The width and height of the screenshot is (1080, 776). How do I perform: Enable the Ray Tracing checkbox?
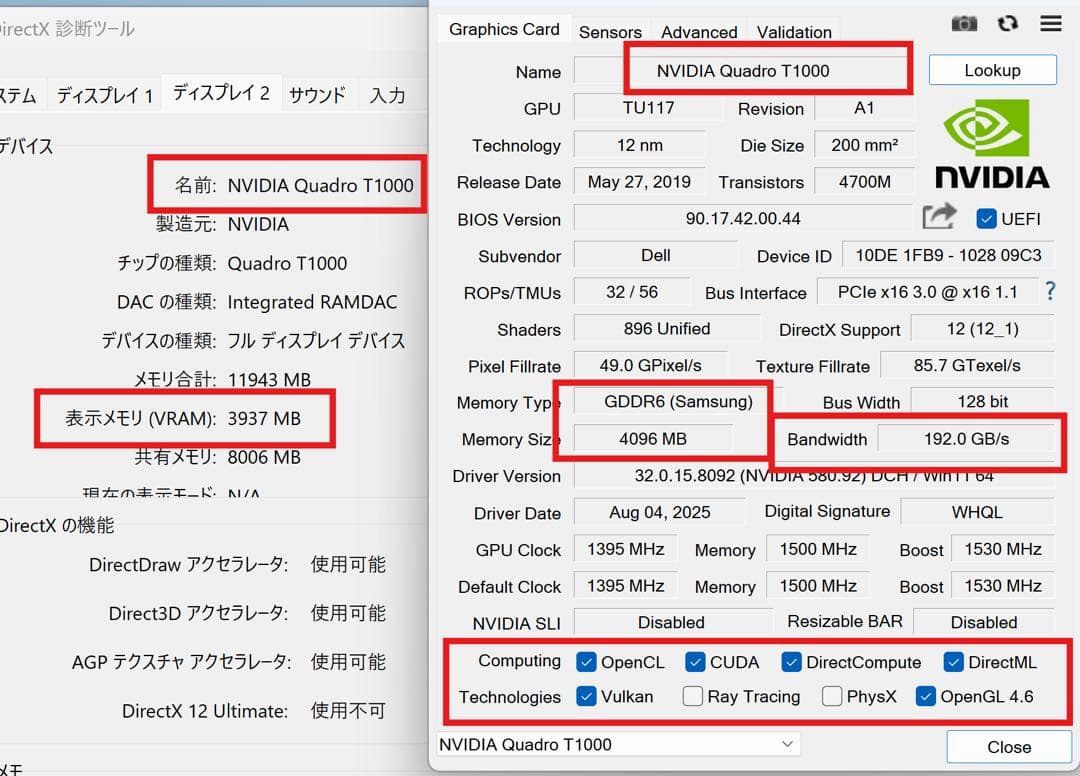tap(691, 696)
